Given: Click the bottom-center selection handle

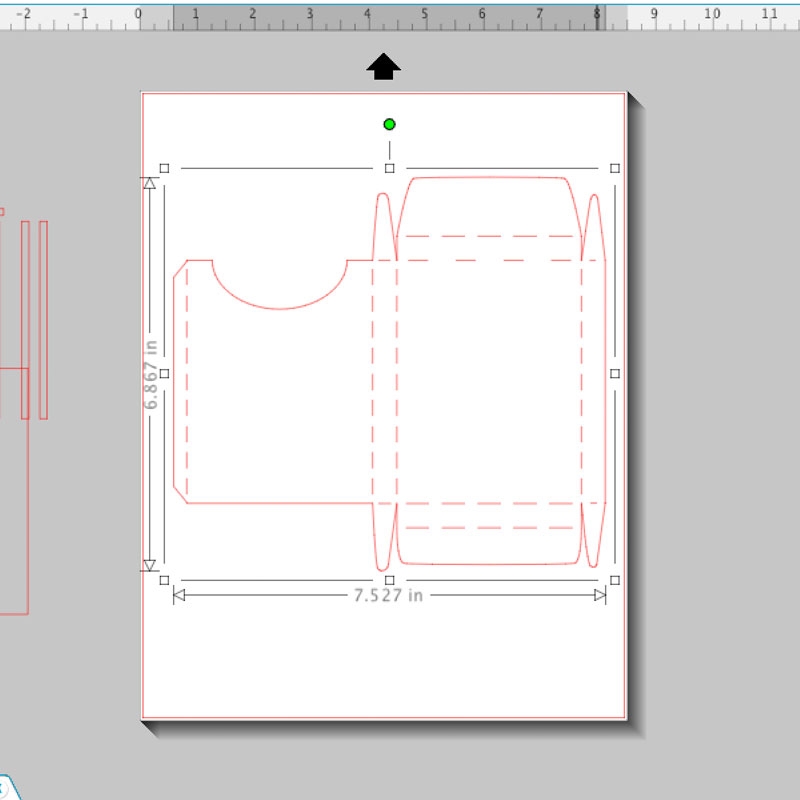Looking at the screenshot, I should click(x=389, y=580).
